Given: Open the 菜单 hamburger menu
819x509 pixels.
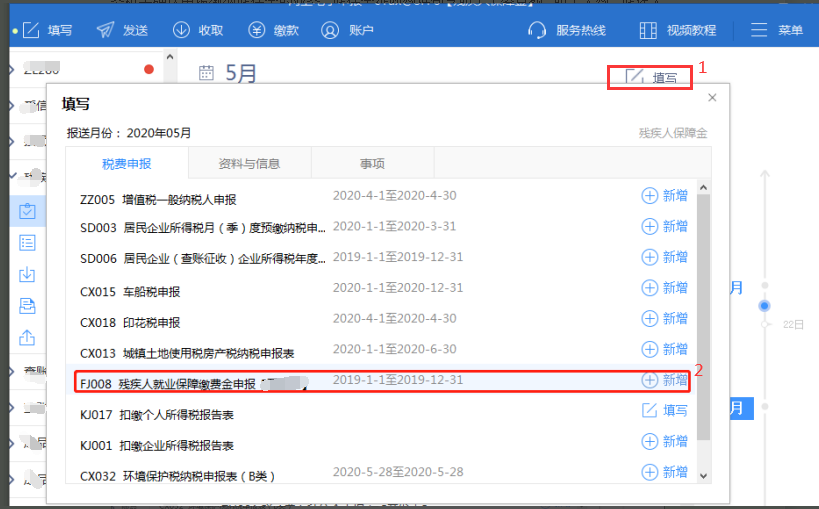Looking at the screenshot, I should click(777, 30).
